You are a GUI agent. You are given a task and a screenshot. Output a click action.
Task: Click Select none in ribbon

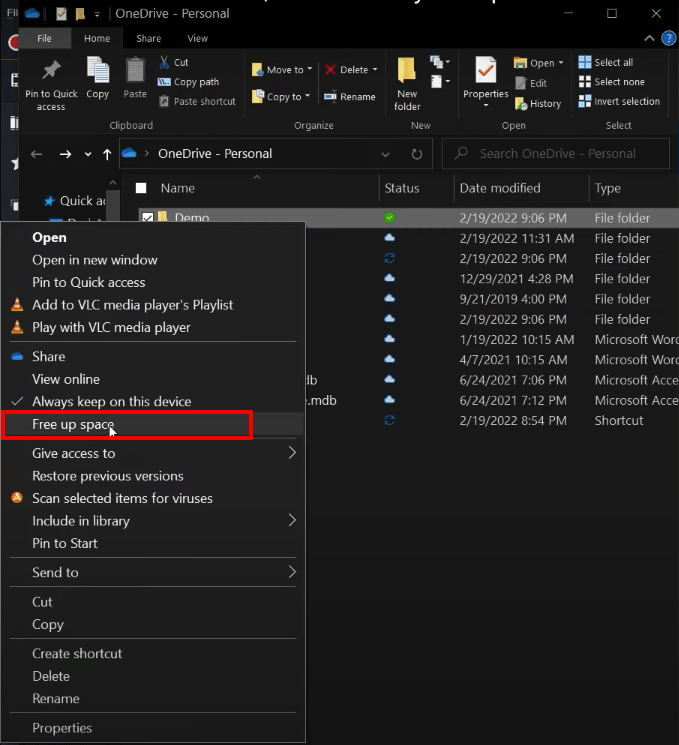tap(612, 82)
